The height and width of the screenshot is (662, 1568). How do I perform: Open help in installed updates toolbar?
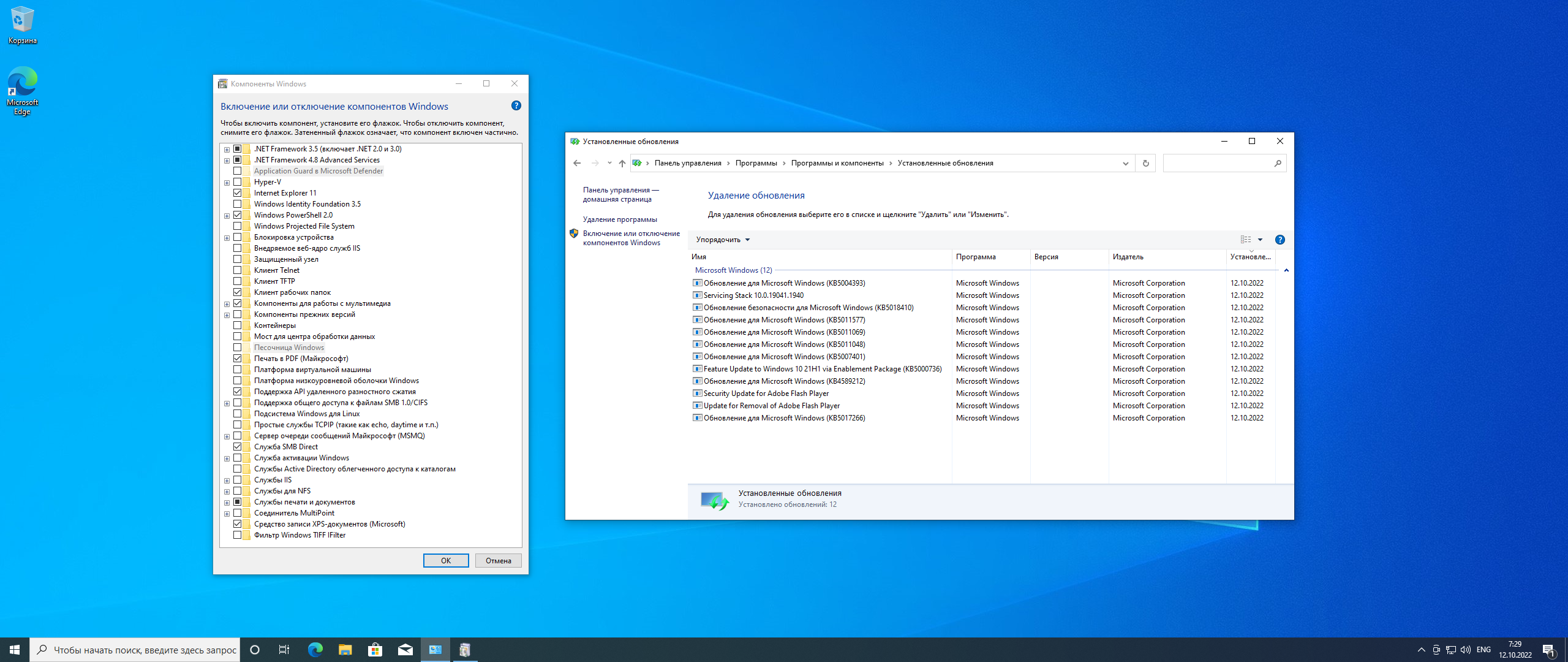click(x=1280, y=240)
